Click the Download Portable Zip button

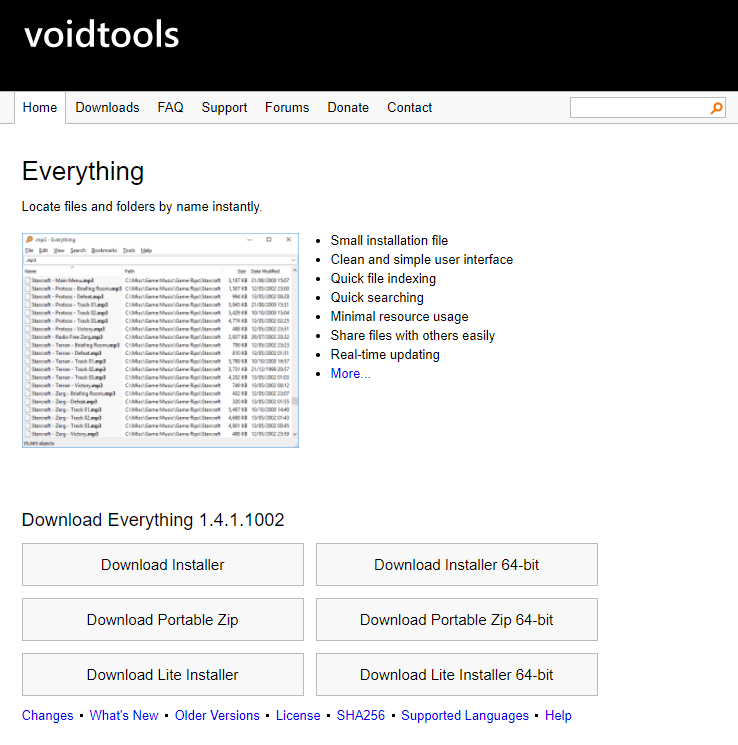(163, 620)
